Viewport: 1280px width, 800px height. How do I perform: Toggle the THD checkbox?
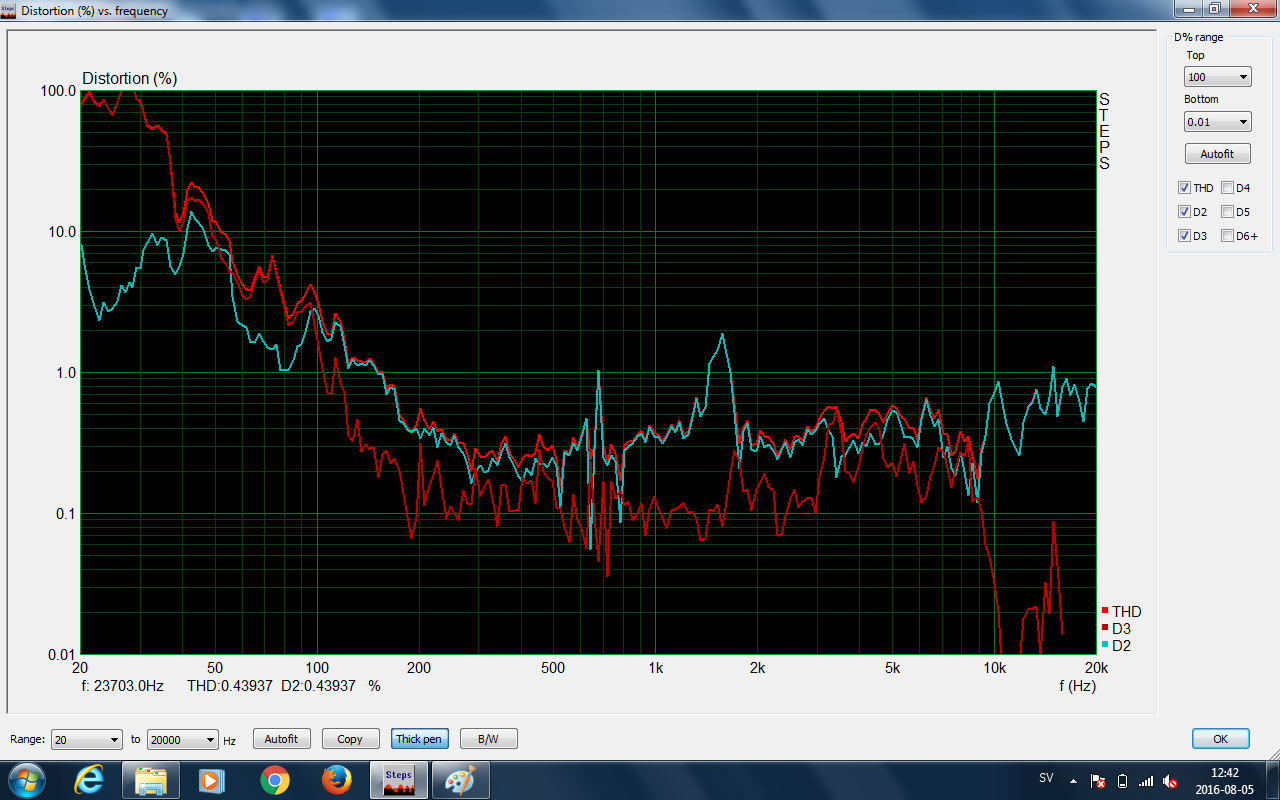pos(1185,188)
